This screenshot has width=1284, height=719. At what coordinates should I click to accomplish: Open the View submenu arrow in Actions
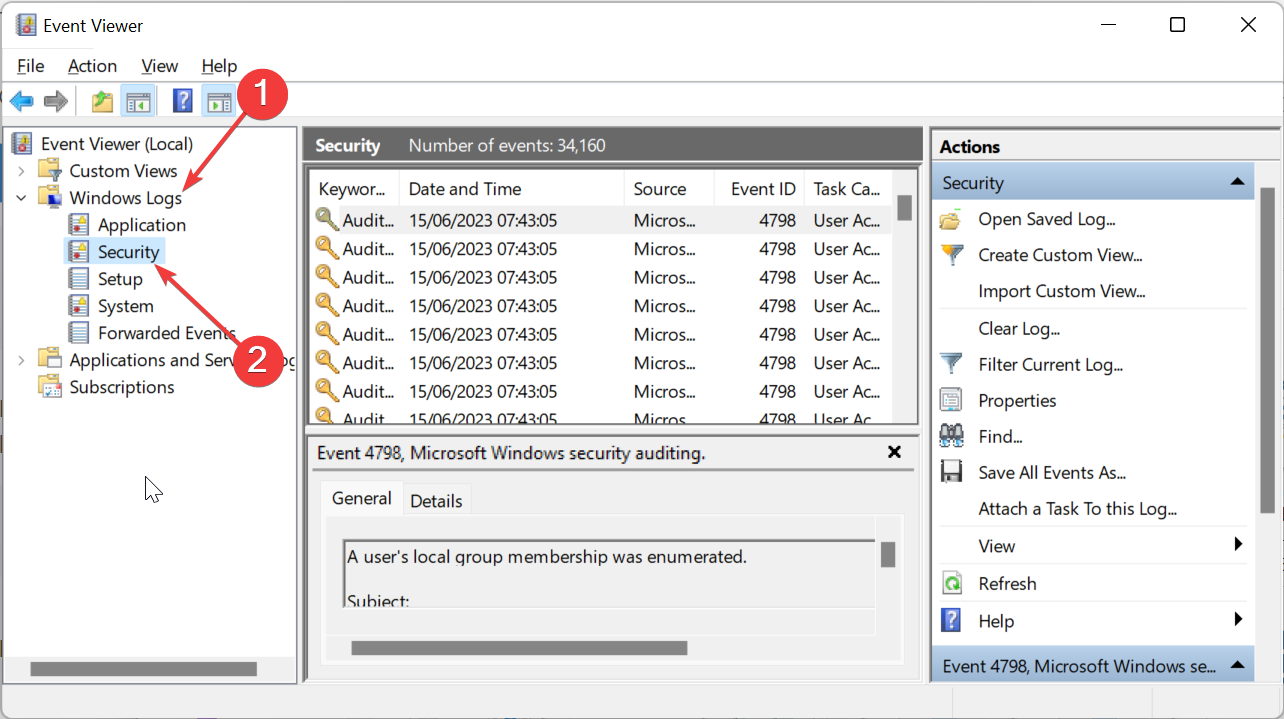[1238, 545]
